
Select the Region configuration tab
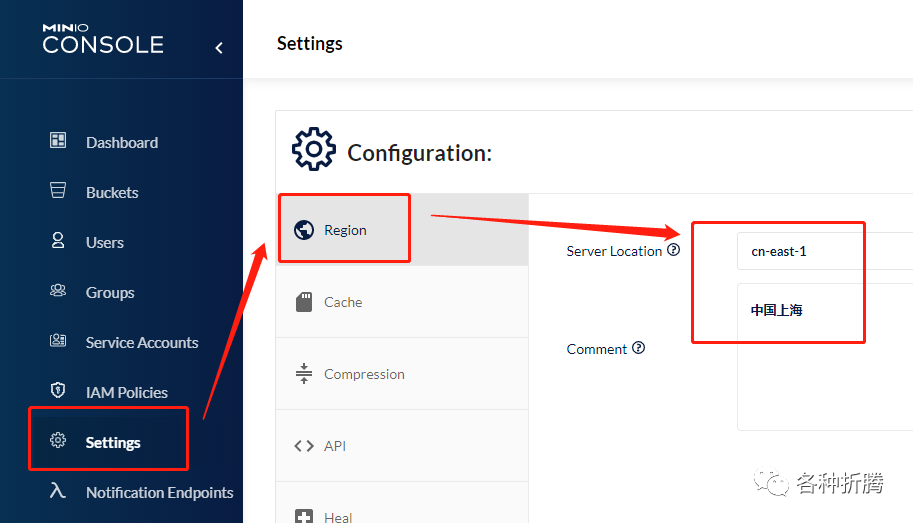point(345,230)
